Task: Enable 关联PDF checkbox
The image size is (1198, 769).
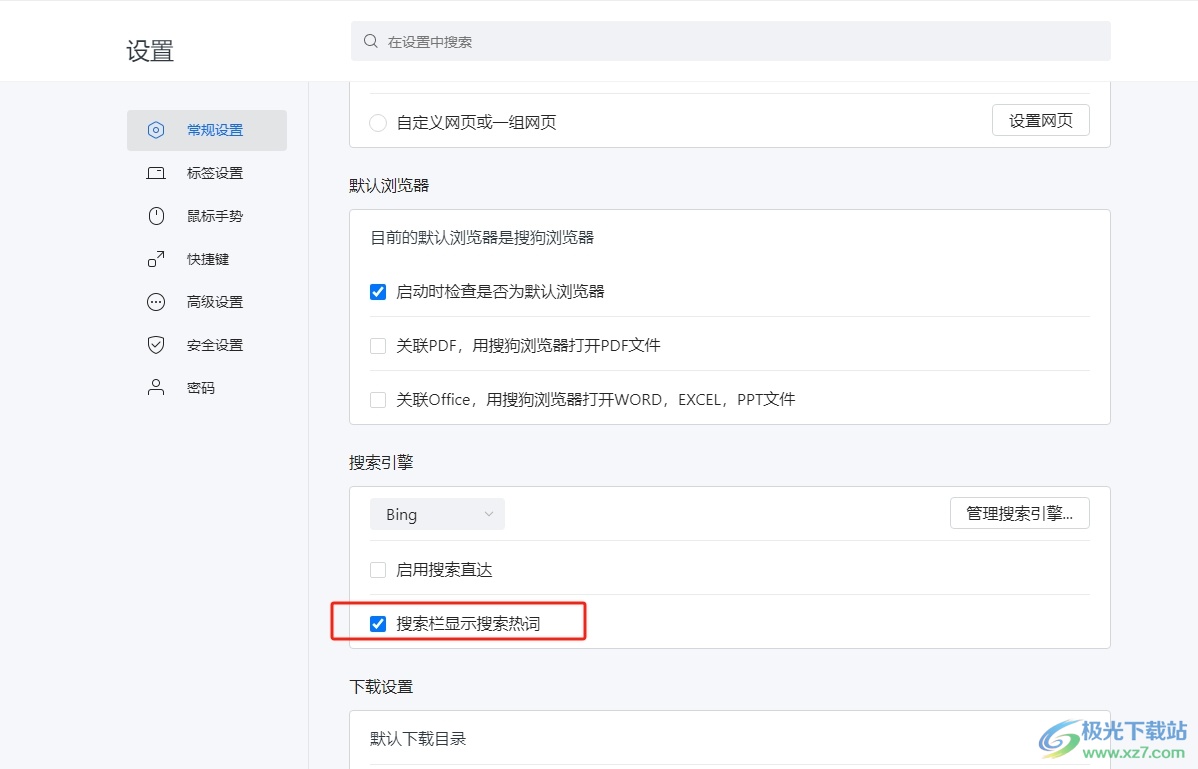Action: coord(378,346)
